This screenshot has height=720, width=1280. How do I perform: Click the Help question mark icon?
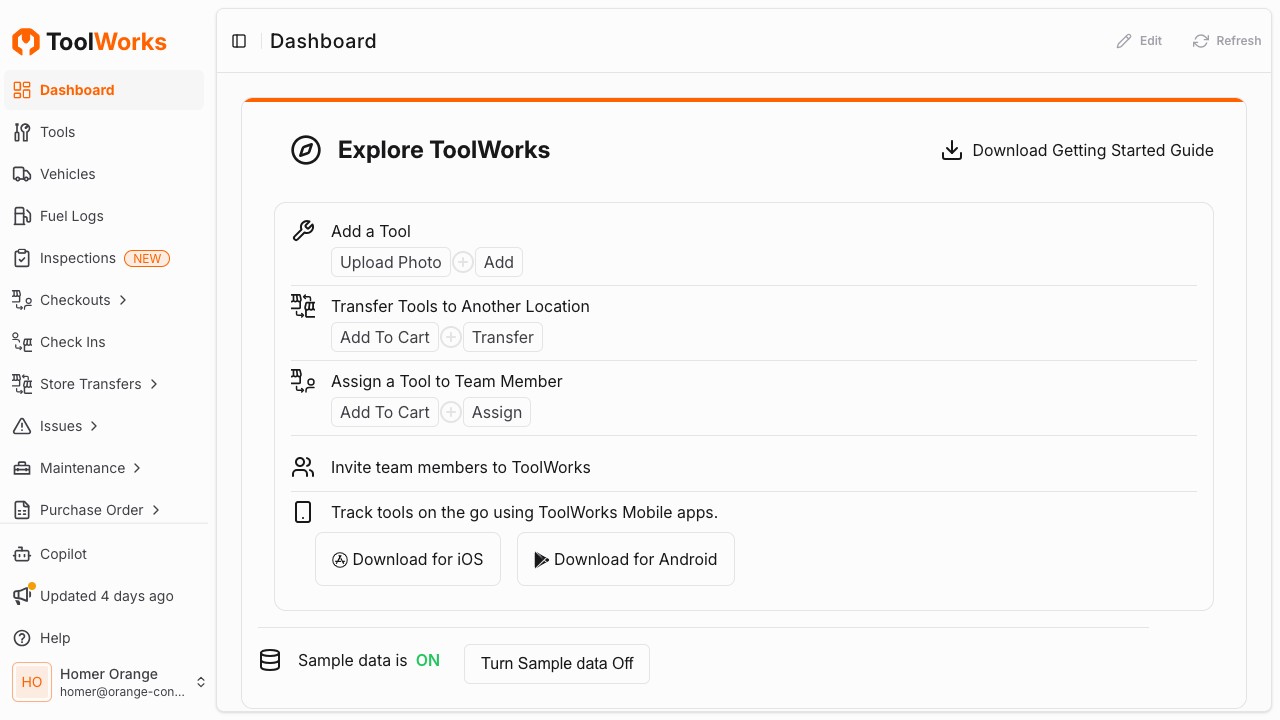click(x=22, y=638)
